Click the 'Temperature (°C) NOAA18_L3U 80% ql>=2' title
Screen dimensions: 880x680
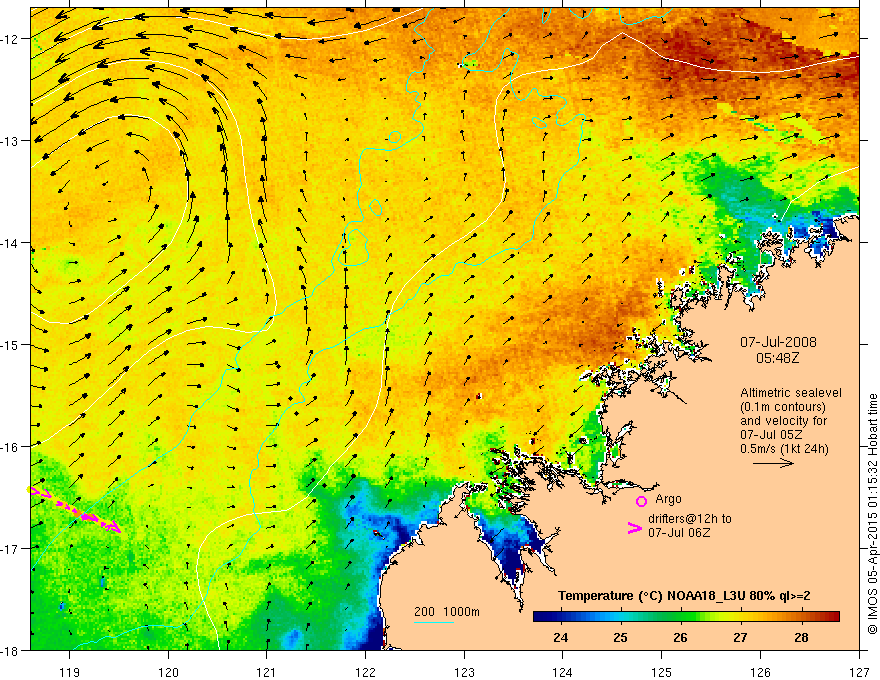(684, 596)
